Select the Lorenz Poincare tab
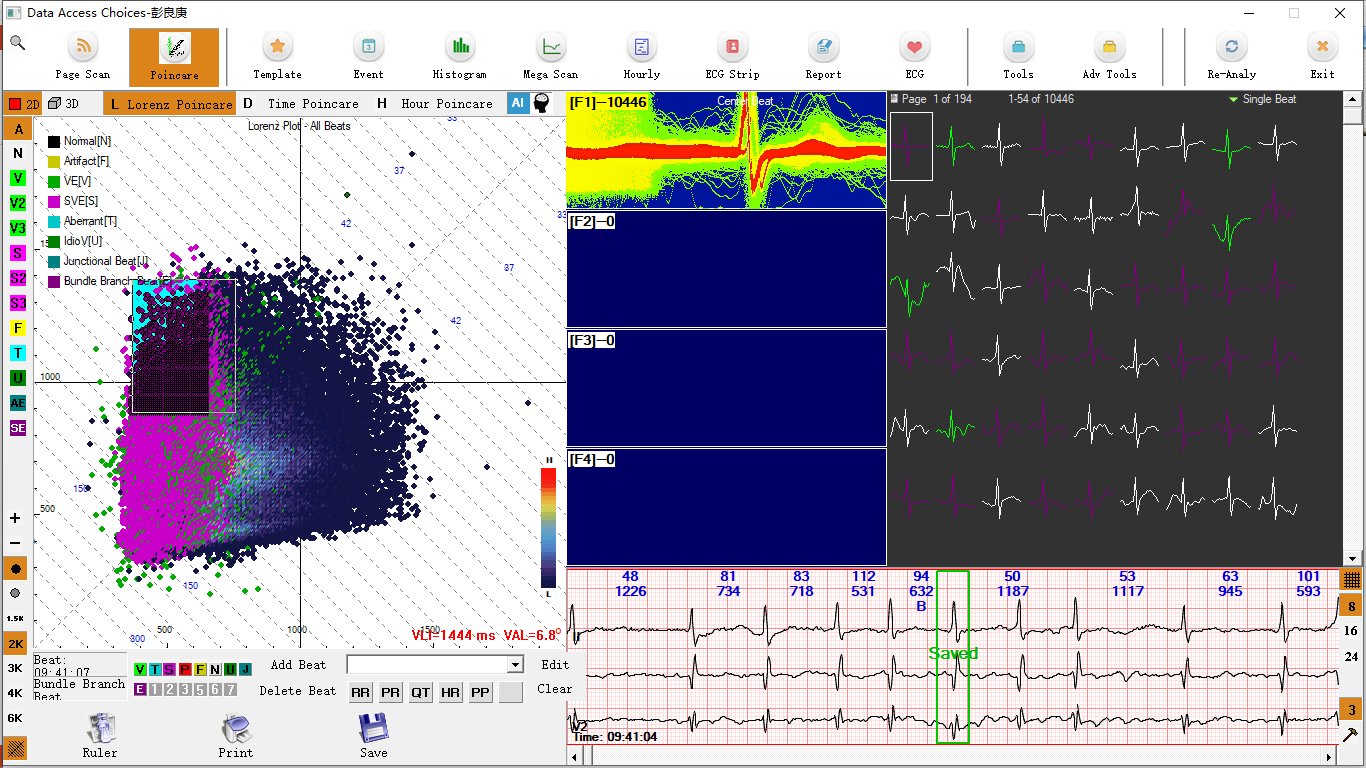Viewport: 1366px width, 768px height. click(x=170, y=104)
